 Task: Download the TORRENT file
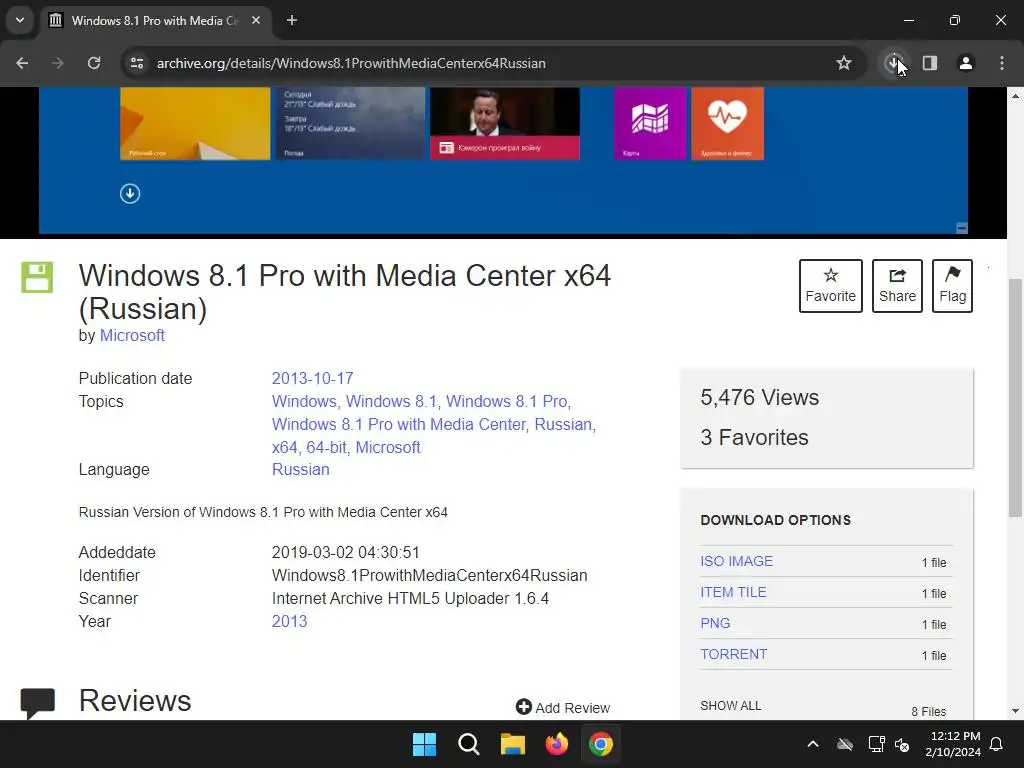click(x=733, y=654)
